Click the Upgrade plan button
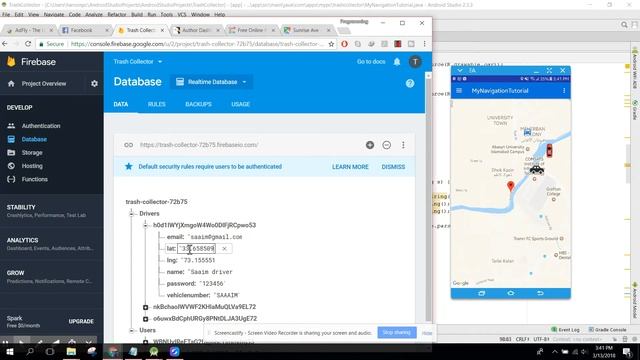Viewport: 640px width, 360px height. coord(81,322)
